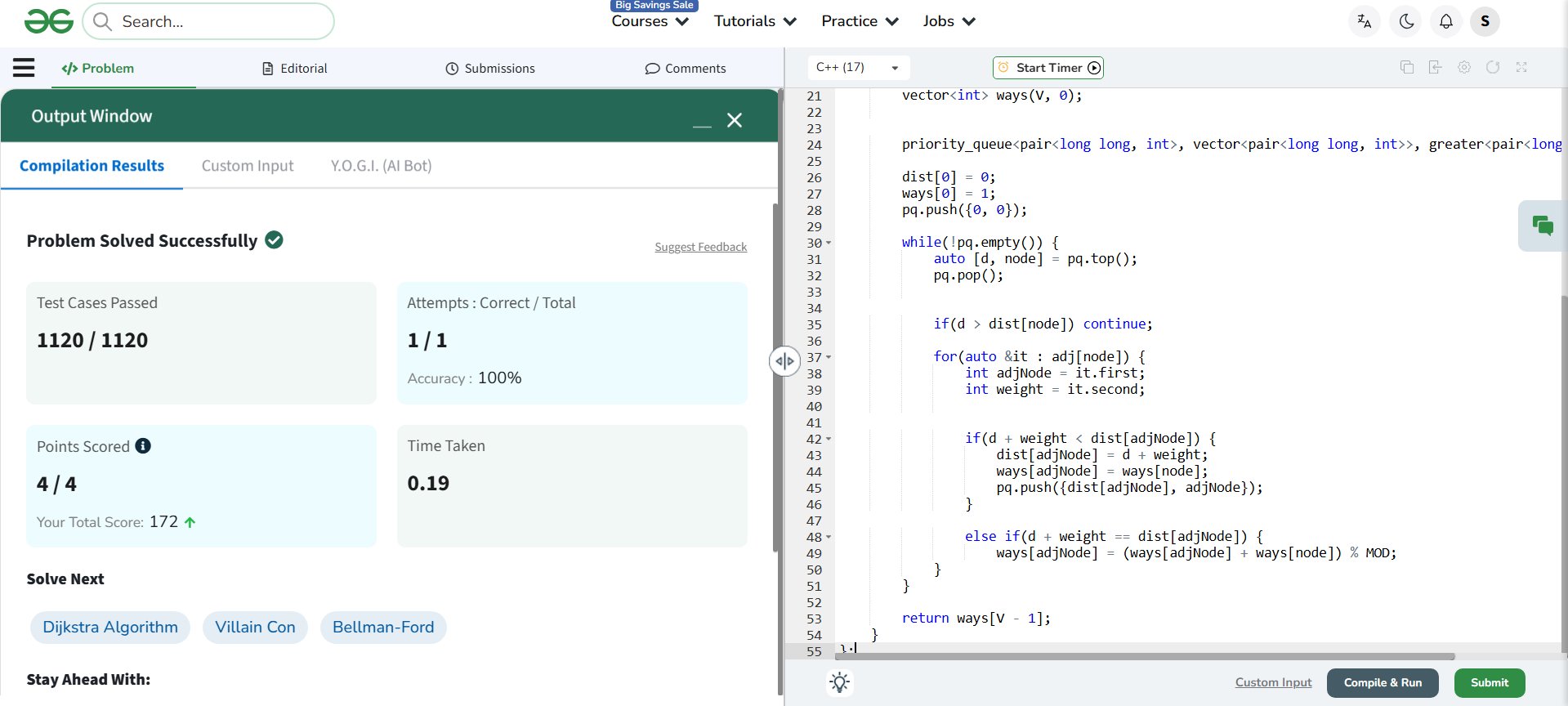This screenshot has width=1568, height=706.
Task: Enter fullscreen editor mode
Action: coord(1521,67)
